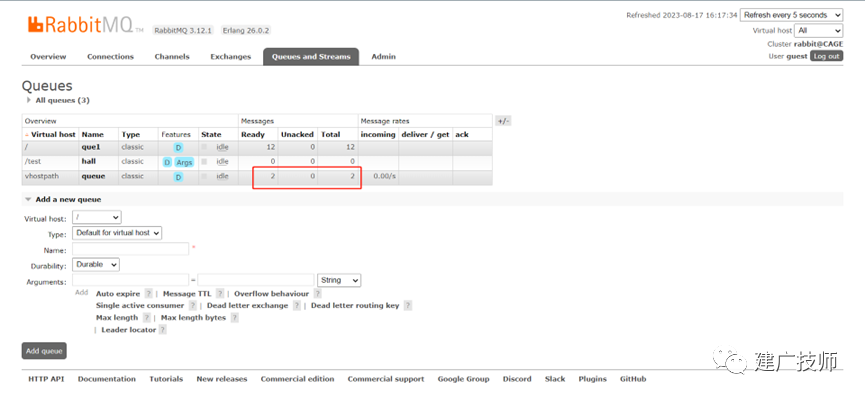
Task: Click the Single active consumer argument shortcut
Action: click(140, 305)
